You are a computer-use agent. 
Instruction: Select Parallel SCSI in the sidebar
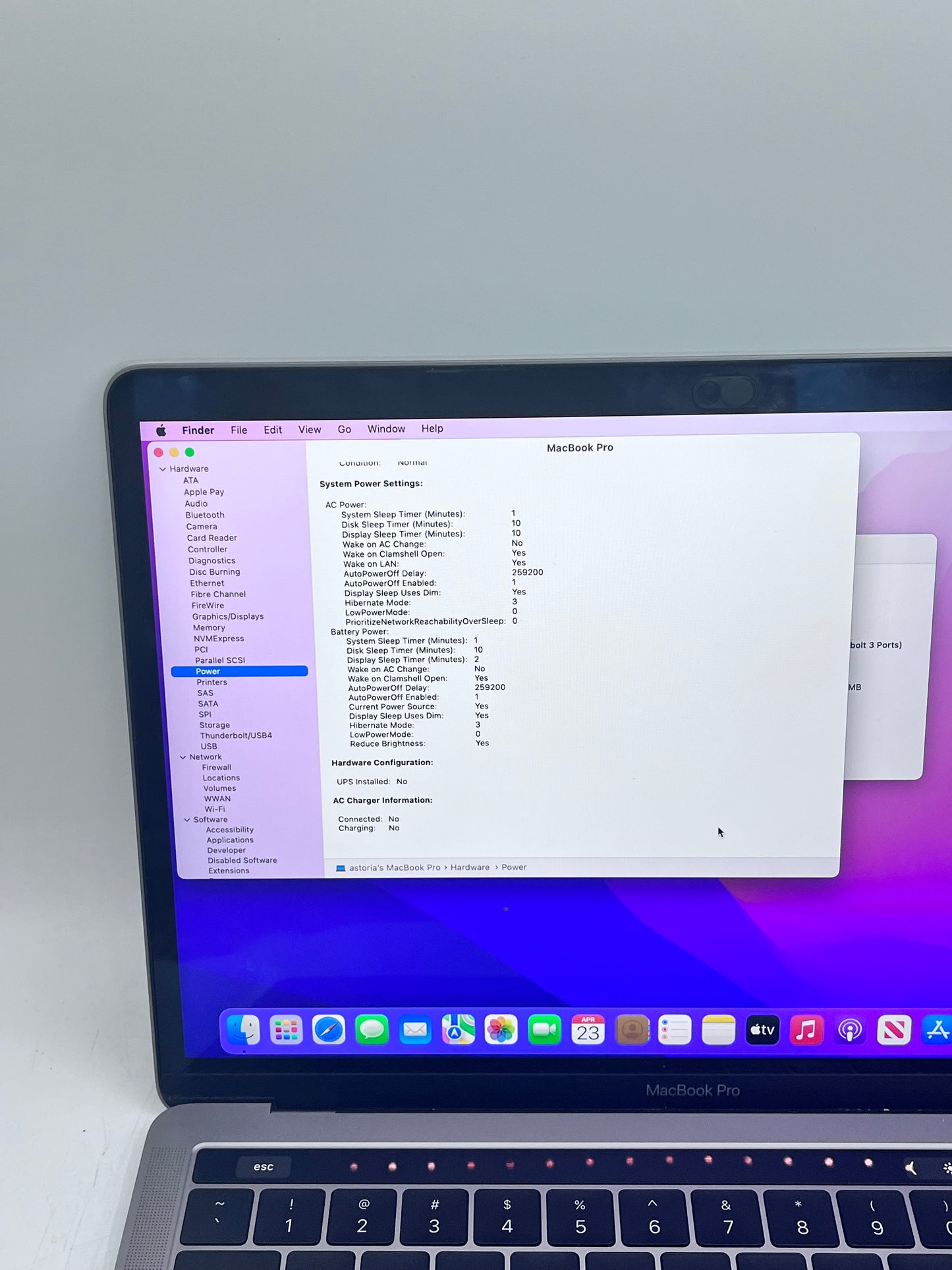[220, 660]
